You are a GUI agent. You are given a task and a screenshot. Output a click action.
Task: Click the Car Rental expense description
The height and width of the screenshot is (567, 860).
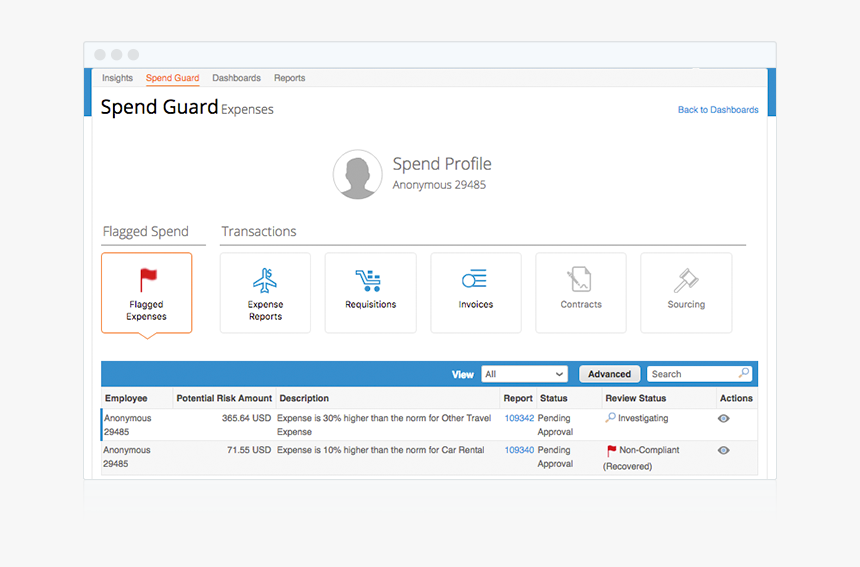pyautogui.click(x=381, y=450)
